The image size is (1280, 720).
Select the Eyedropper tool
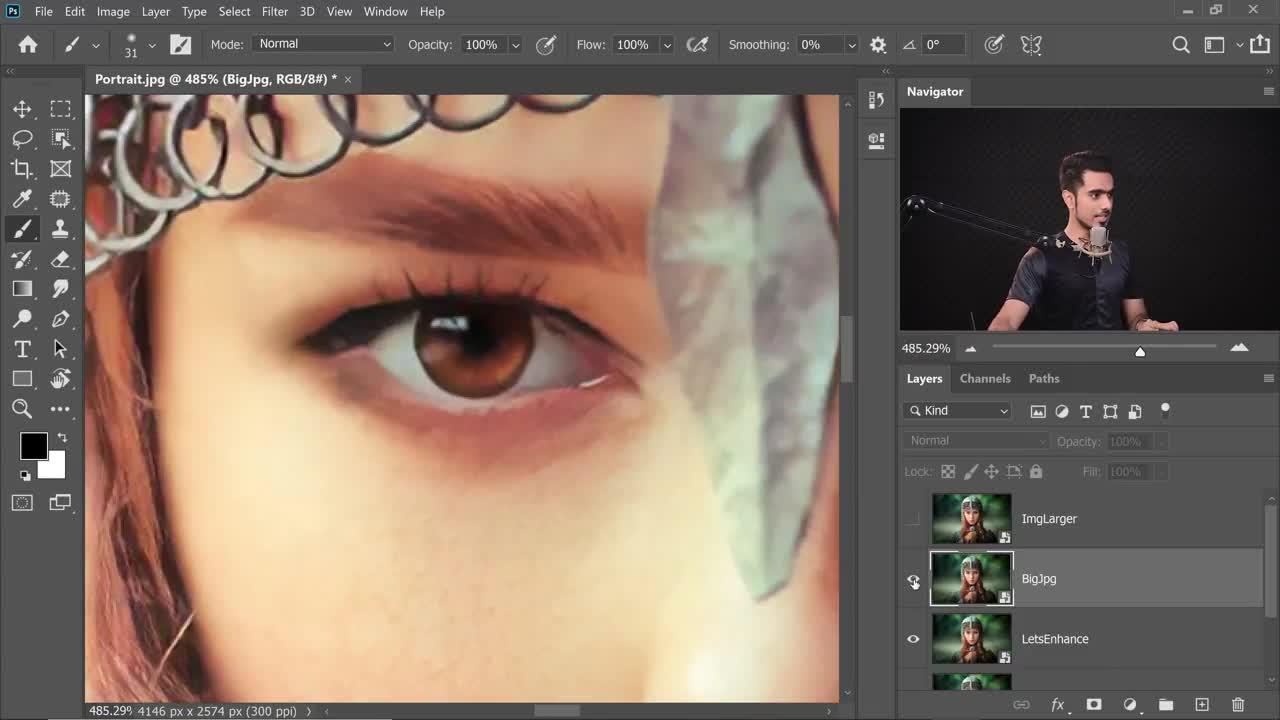coord(22,199)
